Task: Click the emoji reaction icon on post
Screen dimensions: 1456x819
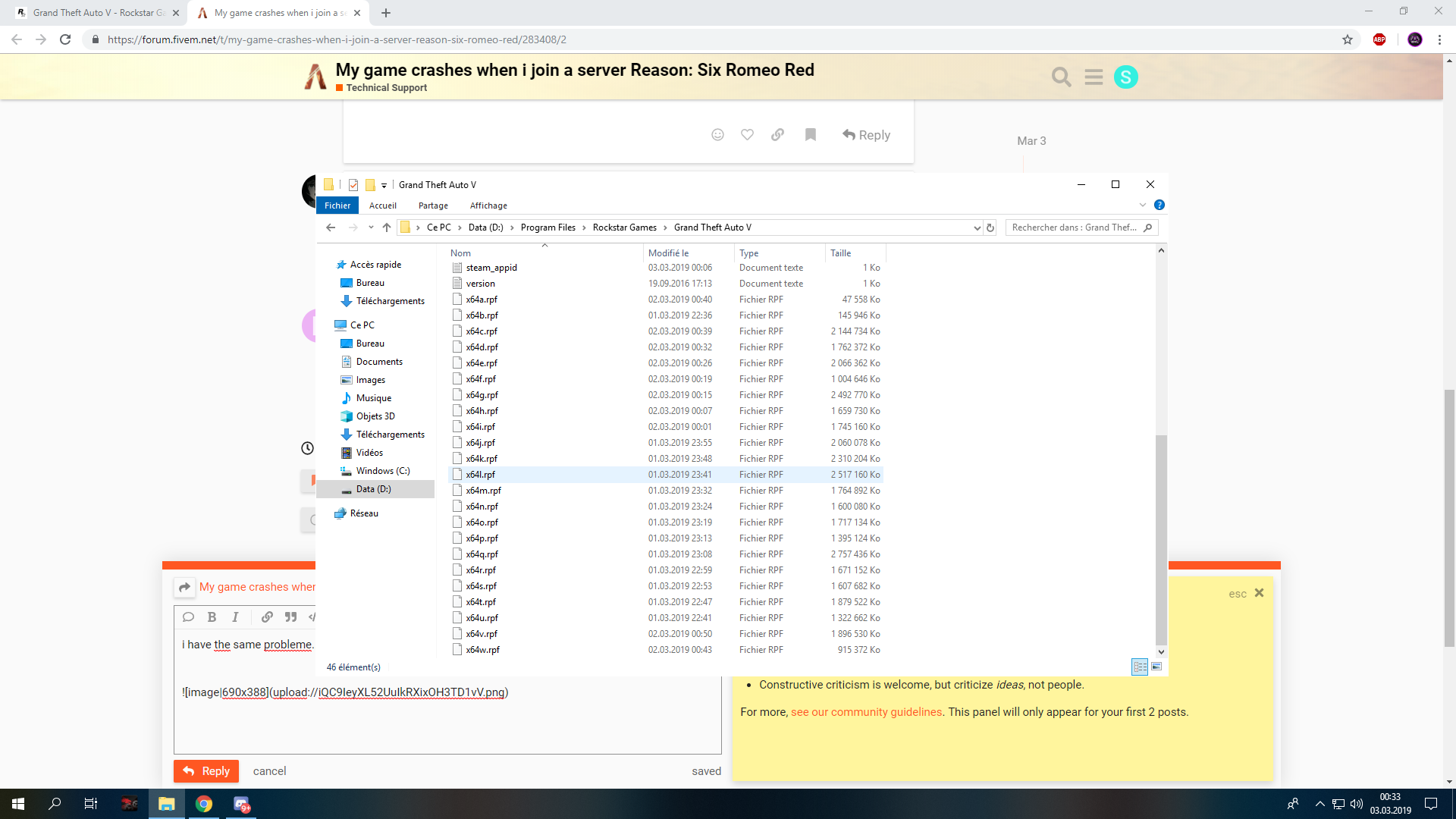Action: pyautogui.click(x=717, y=134)
